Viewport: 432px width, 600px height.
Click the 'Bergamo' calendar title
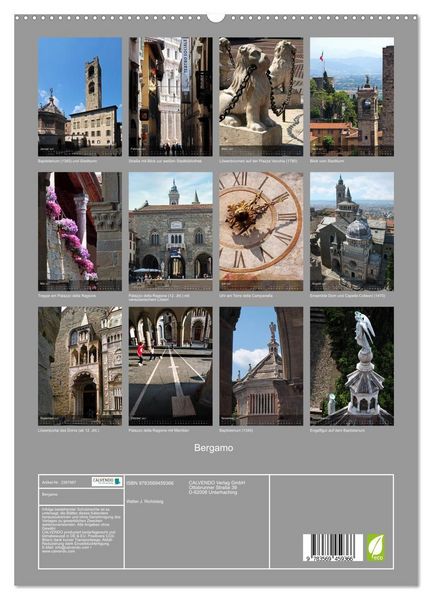click(214, 448)
